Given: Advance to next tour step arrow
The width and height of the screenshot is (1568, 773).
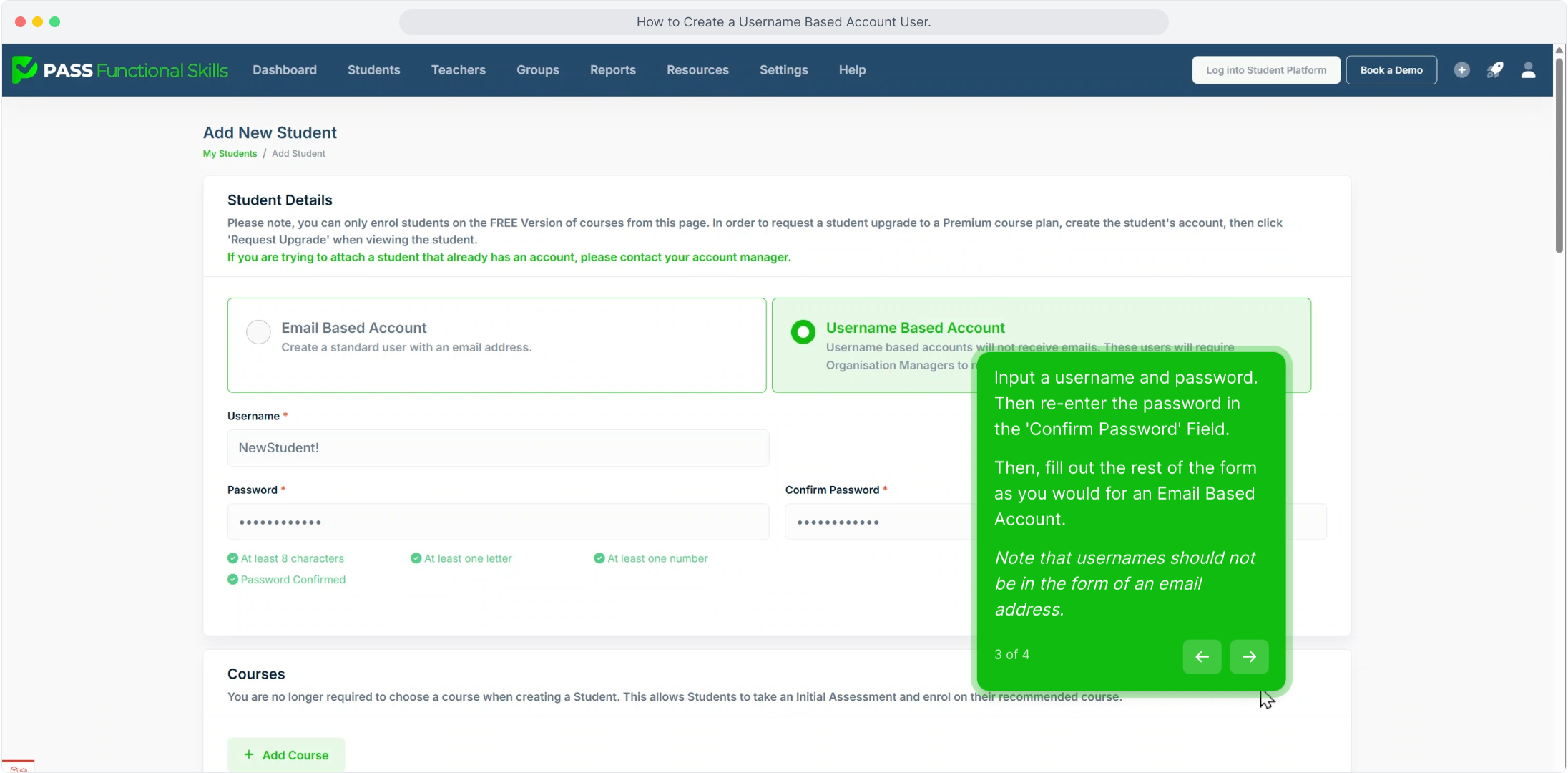Looking at the screenshot, I should click(1249, 656).
